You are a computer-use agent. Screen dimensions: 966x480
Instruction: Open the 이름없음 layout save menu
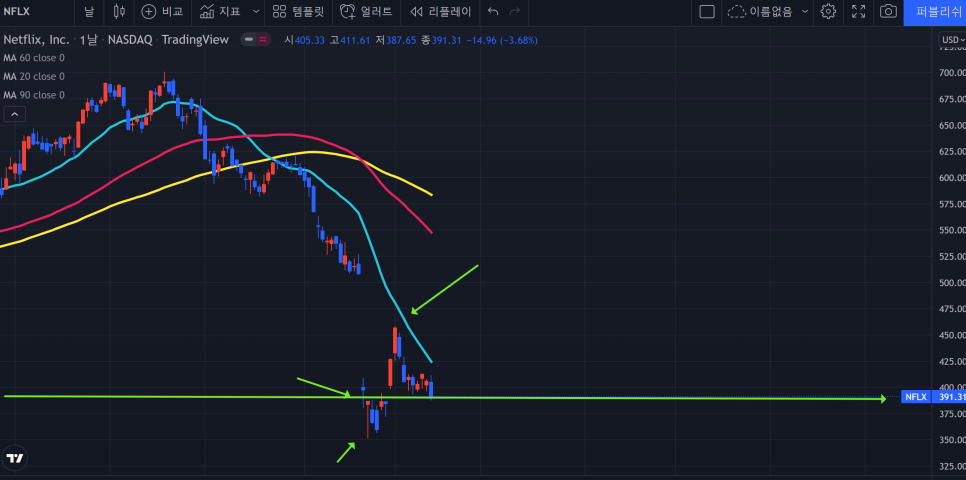tap(768, 11)
